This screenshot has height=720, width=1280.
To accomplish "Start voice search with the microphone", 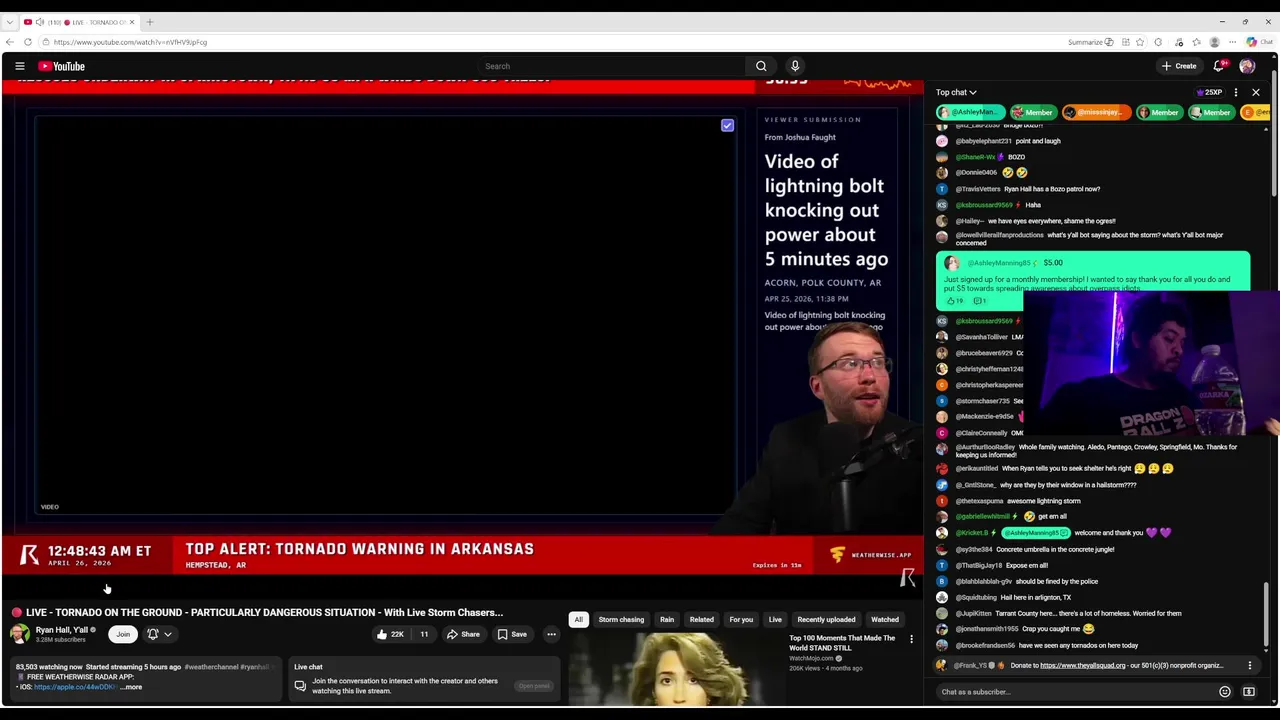I will pyautogui.click(x=795, y=66).
